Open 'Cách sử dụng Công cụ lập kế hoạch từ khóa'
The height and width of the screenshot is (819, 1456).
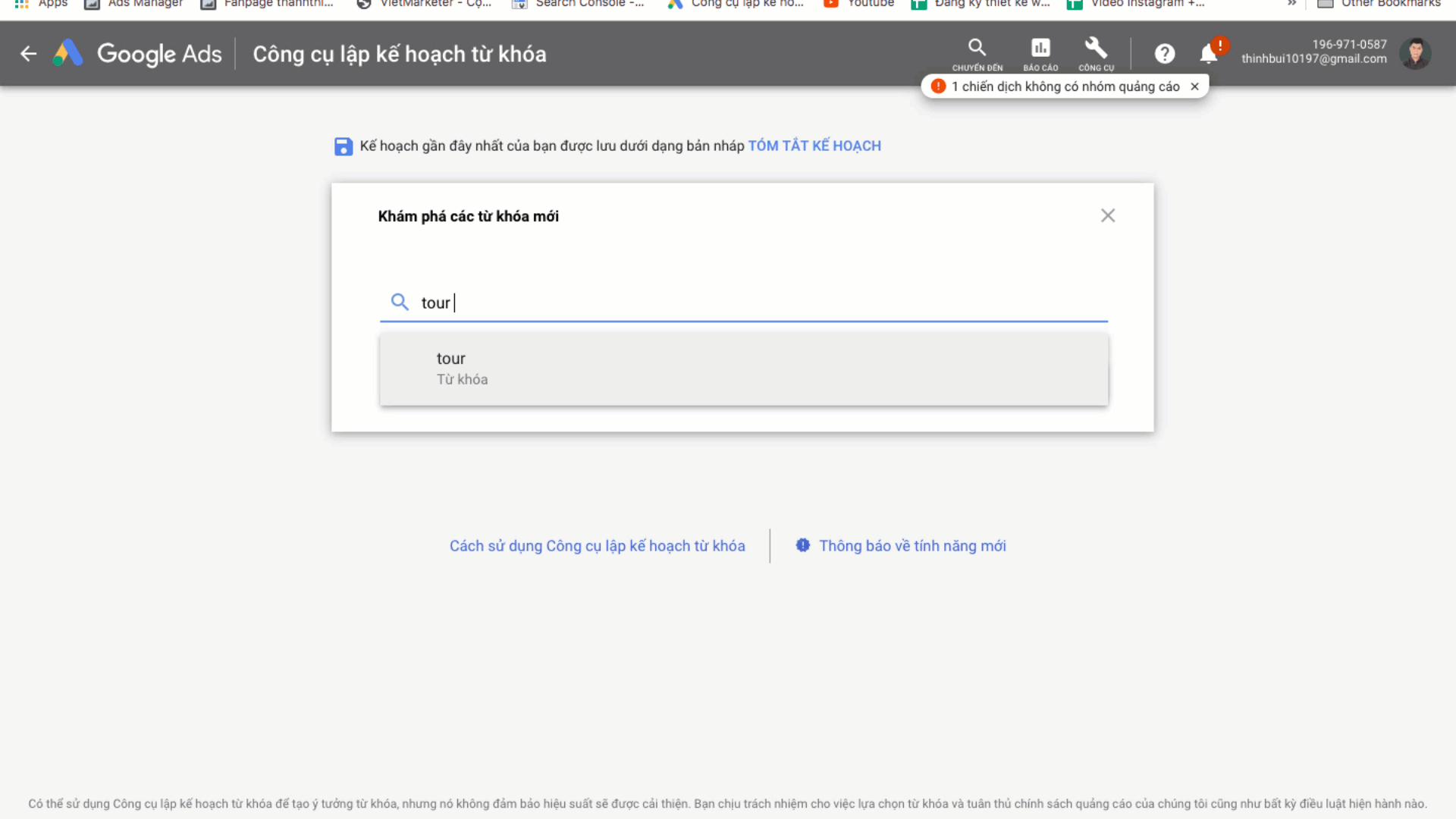[597, 546]
